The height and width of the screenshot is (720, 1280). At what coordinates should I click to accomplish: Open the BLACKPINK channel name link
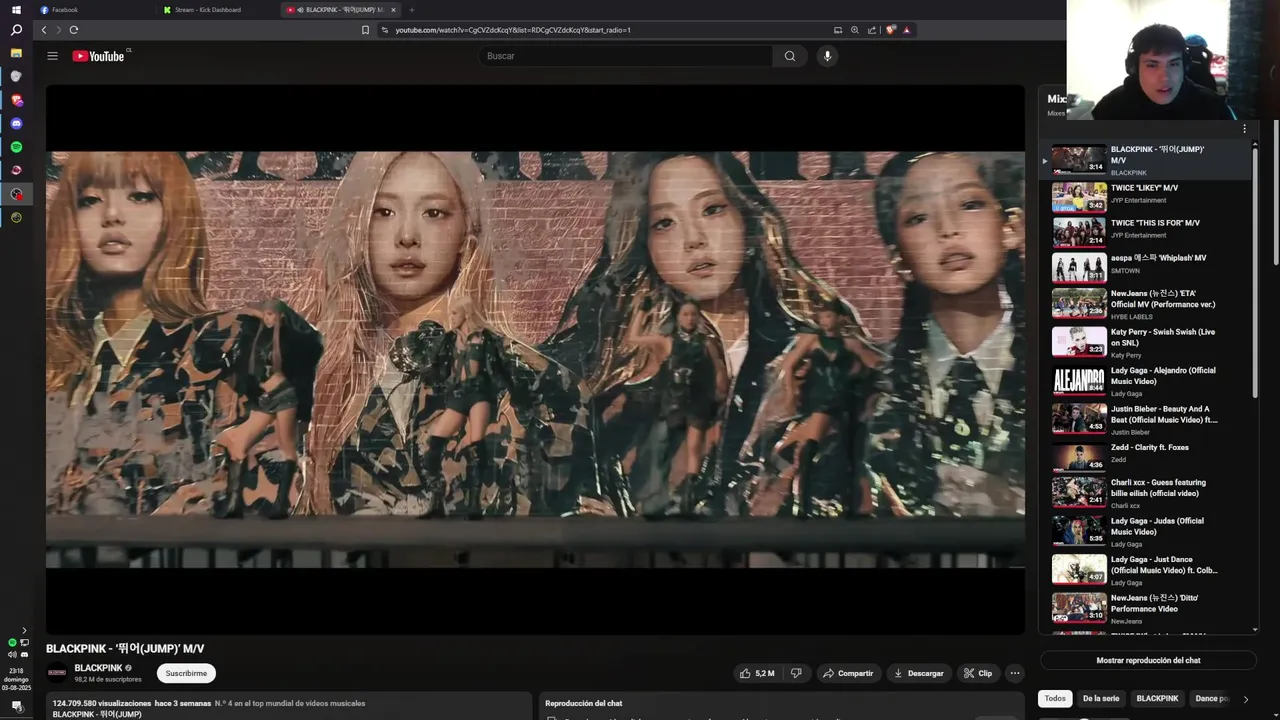98,668
